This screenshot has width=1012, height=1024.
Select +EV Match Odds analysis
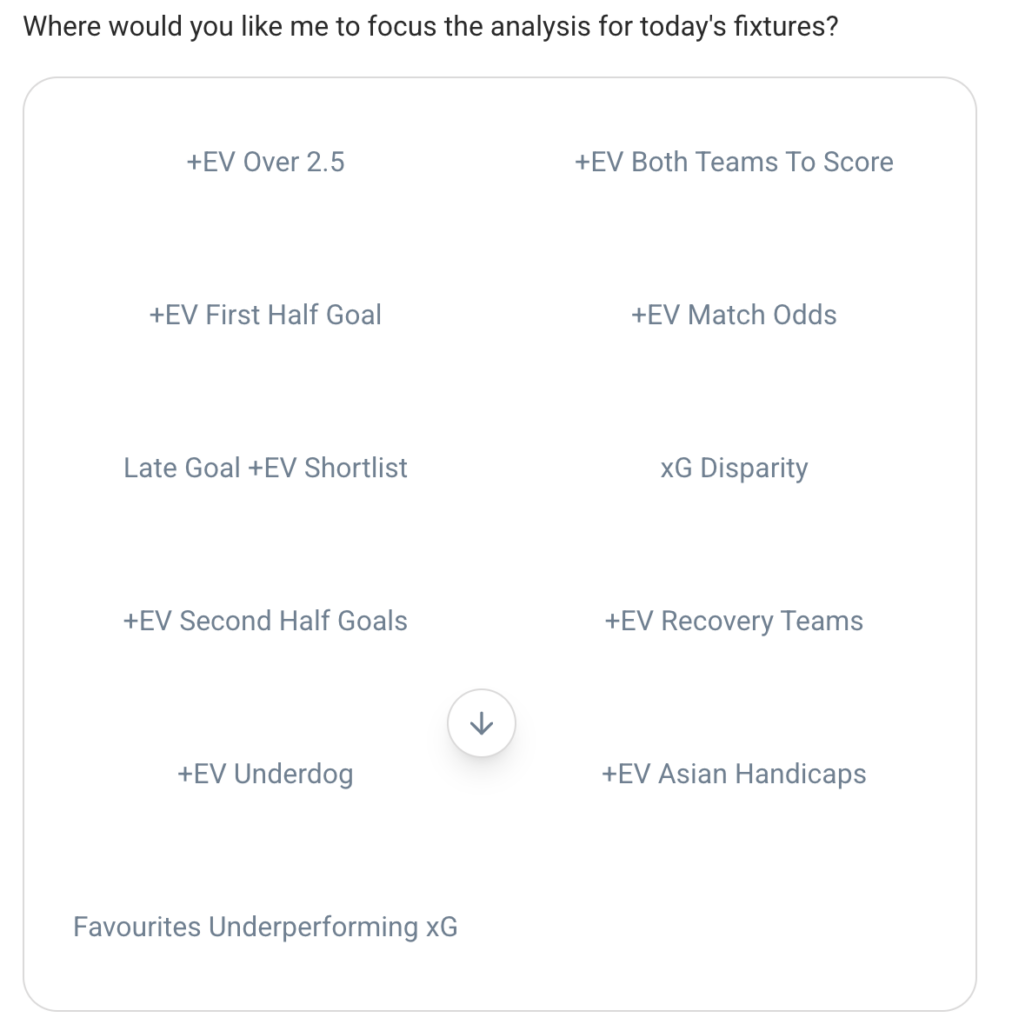(x=733, y=315)
